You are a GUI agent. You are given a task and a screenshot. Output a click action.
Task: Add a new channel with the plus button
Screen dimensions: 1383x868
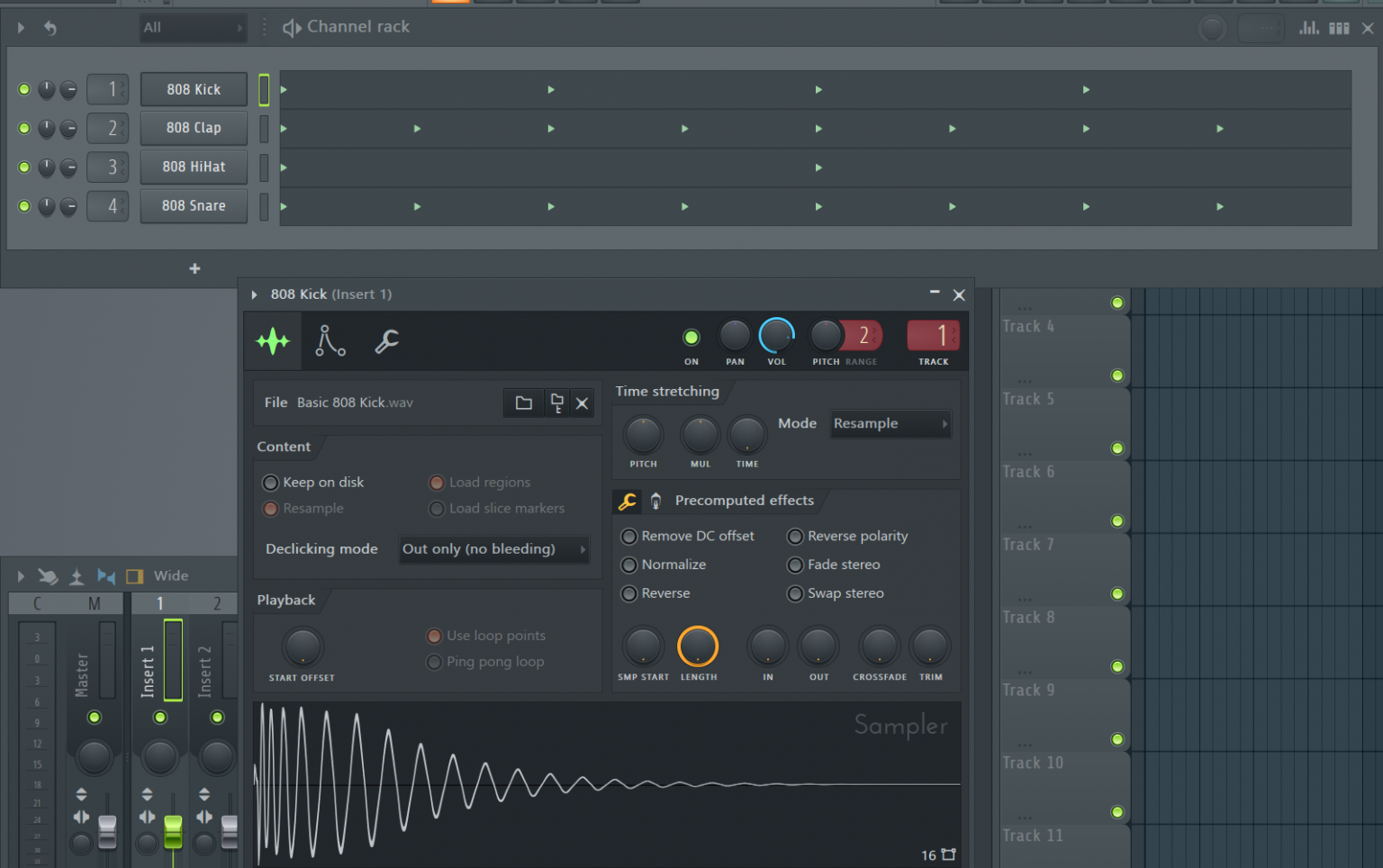pyautogui.click(x=194, y=267)
